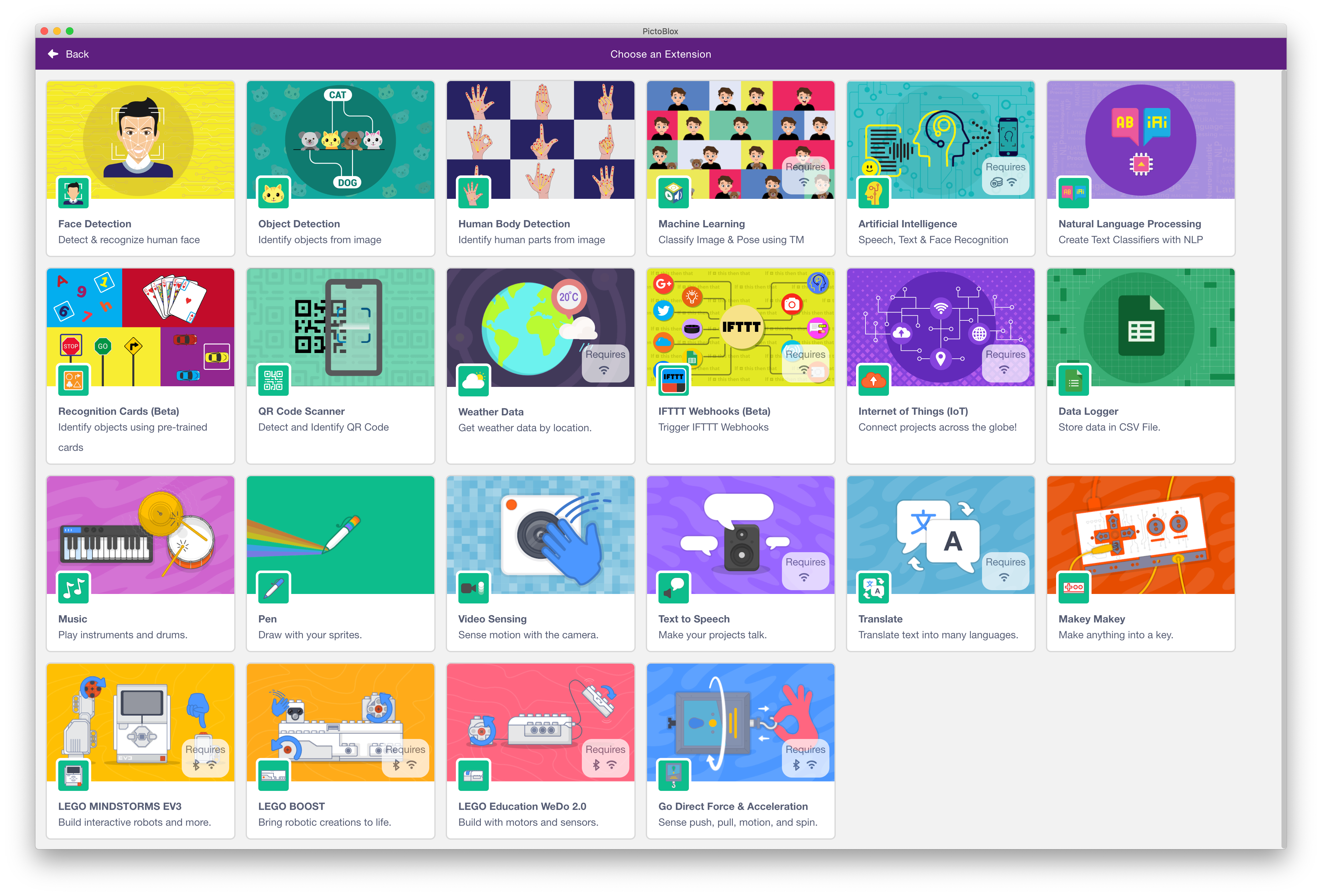This screenshot has height=896, width=1322.
Task: Choose the IFTTT Webhooks (Beta) card
Action: tap(740, 365)
